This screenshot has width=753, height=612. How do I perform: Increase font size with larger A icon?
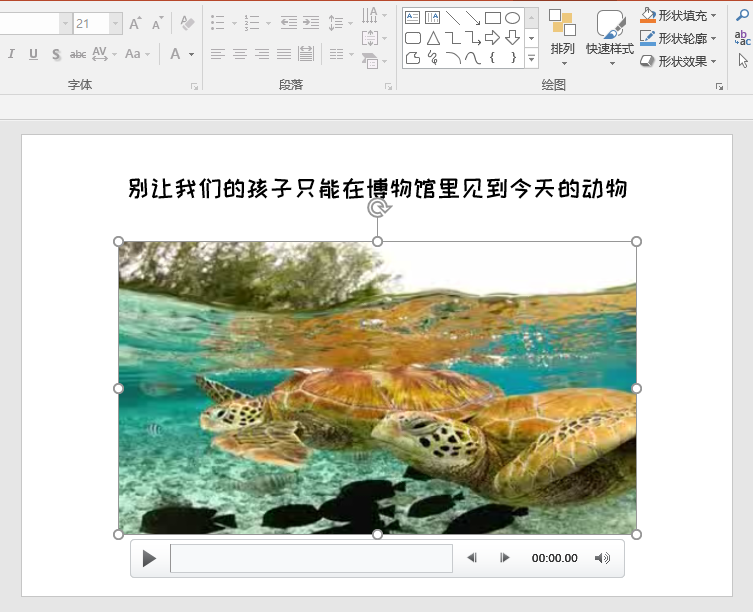click(x=135, y=23)
